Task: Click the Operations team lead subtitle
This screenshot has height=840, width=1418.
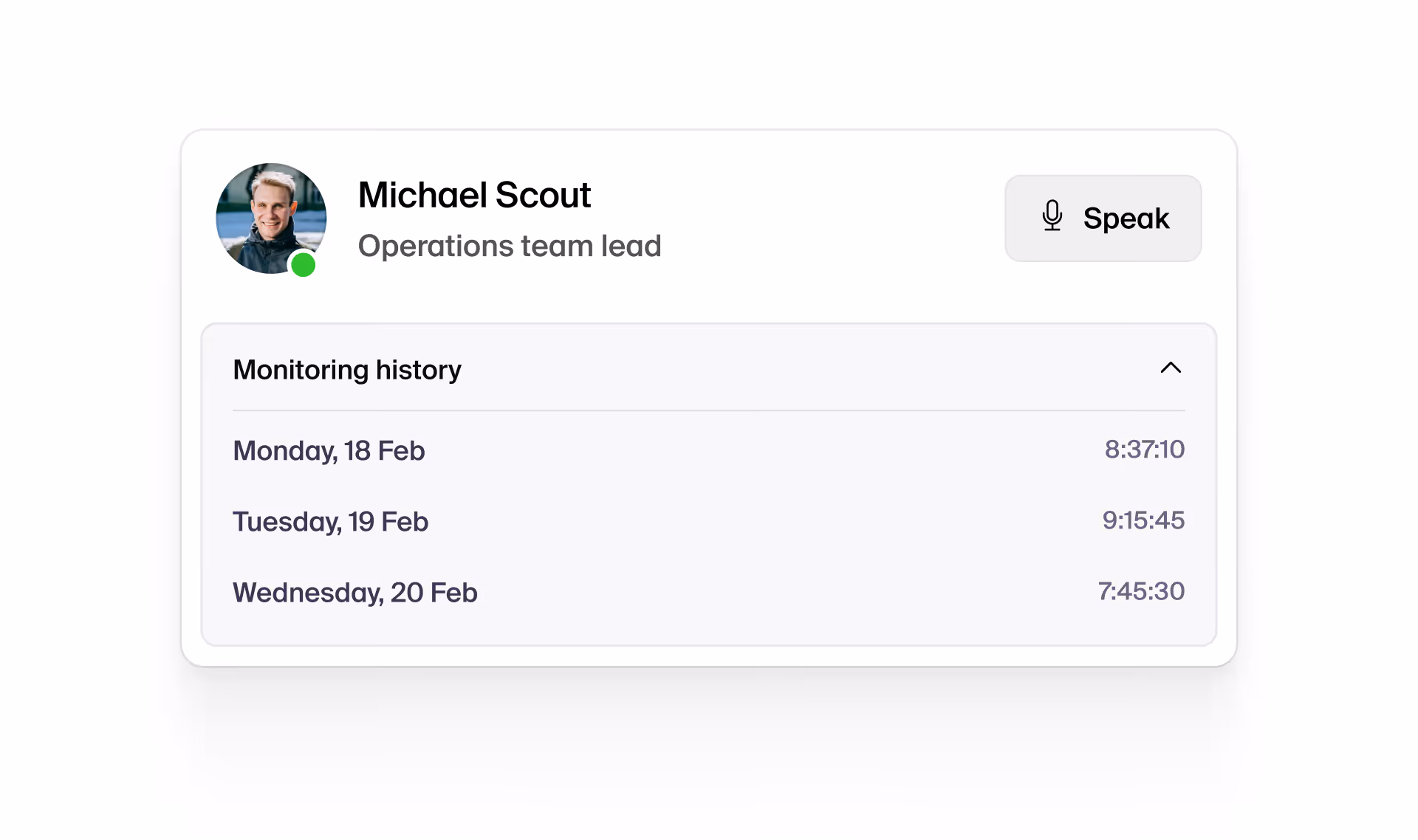Action: click(509, 246)
